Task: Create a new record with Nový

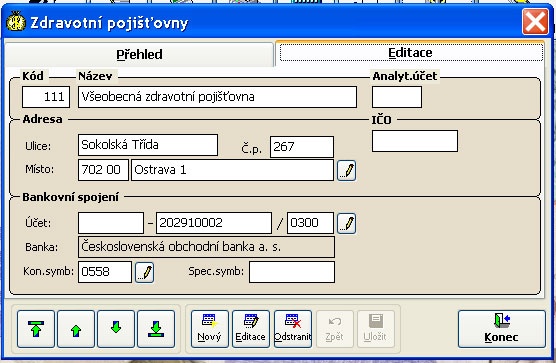Action: point(210,329)
